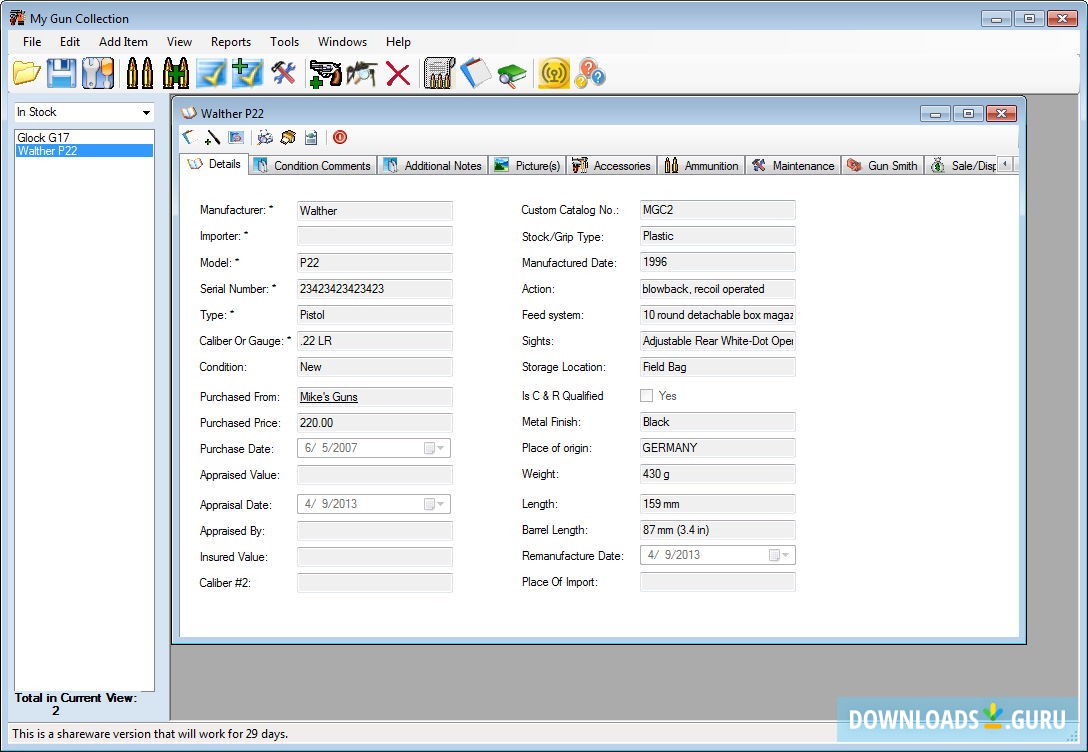
Task: Click first icon in Walther P22 window toolbar
Action: coord(188,137)
